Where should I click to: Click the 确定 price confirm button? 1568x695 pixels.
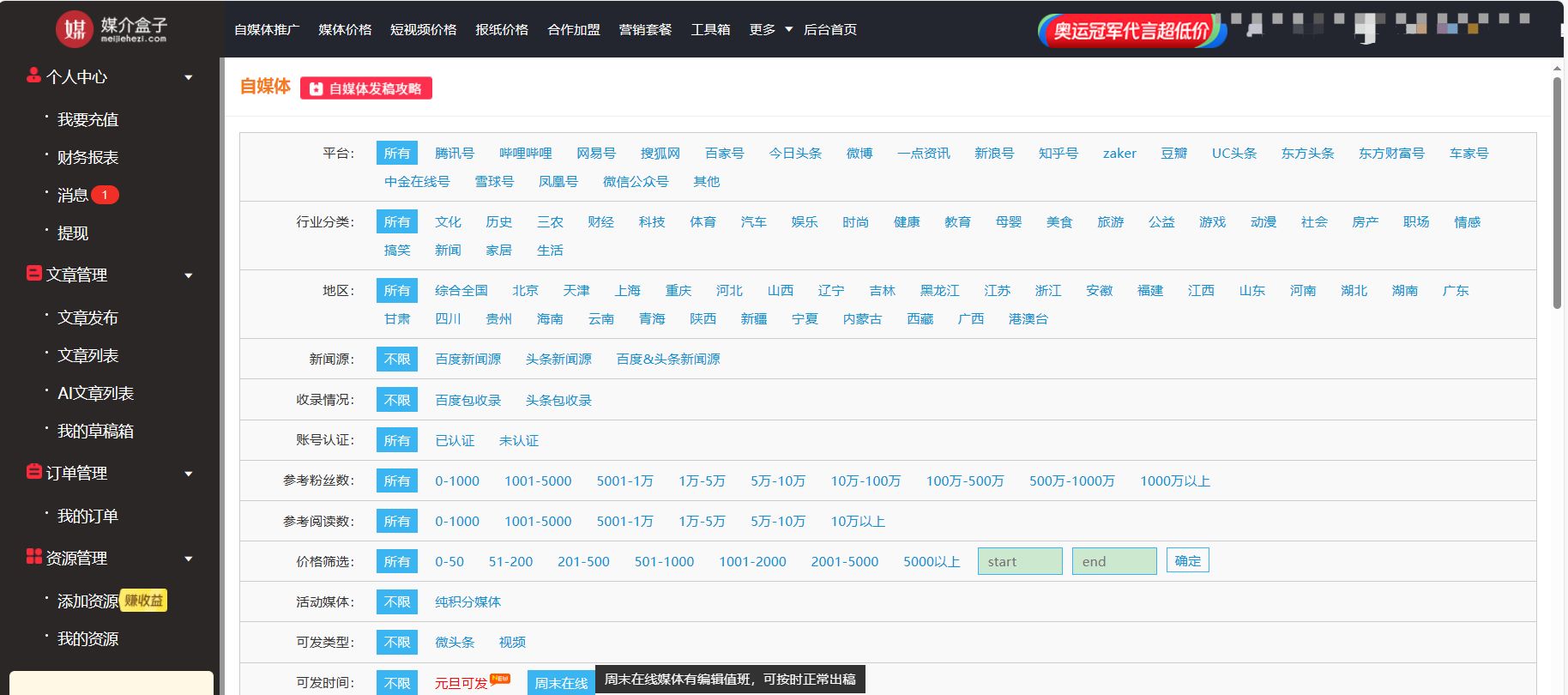[x=1188, y=560]
